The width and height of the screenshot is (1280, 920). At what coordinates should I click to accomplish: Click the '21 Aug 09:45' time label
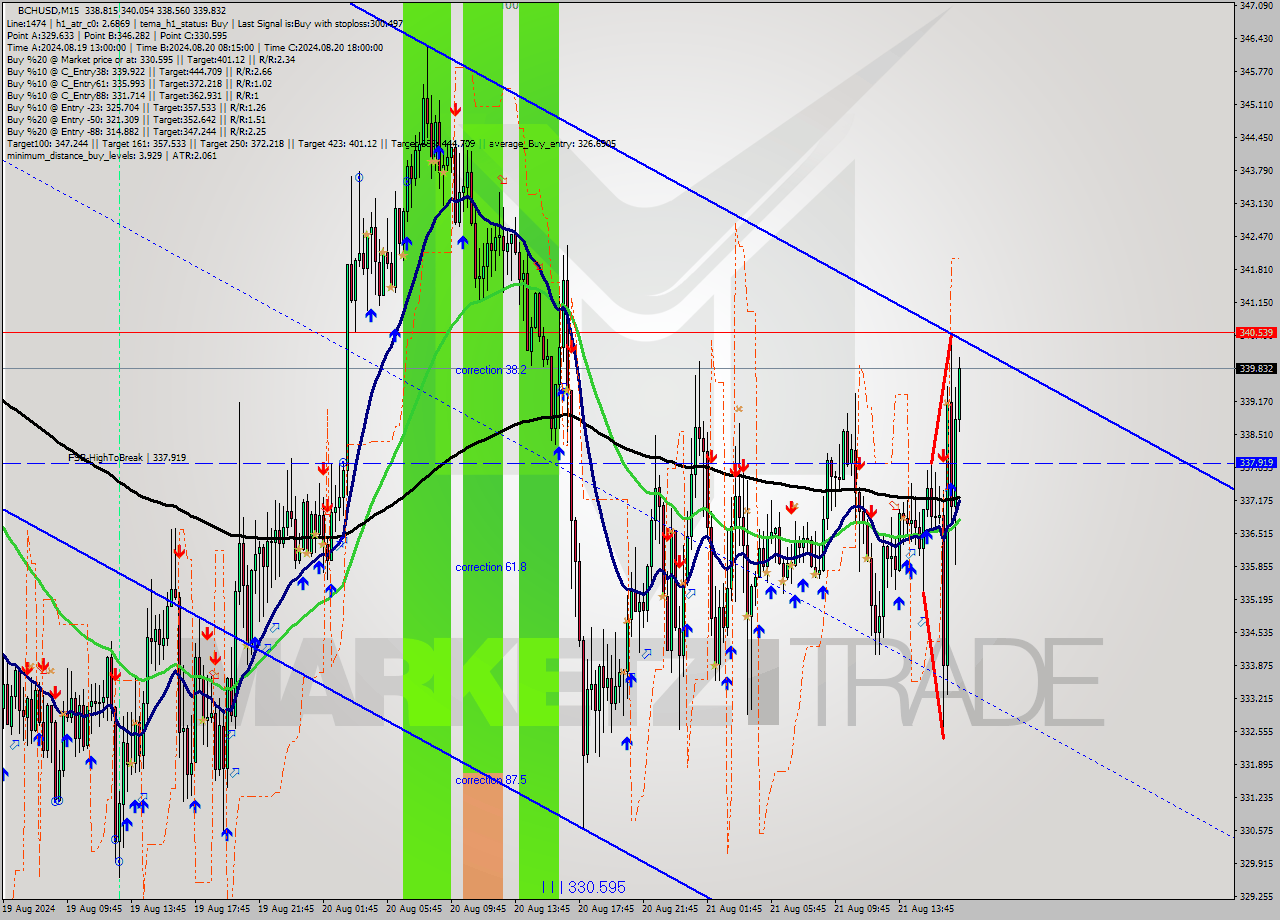(862, 909)
